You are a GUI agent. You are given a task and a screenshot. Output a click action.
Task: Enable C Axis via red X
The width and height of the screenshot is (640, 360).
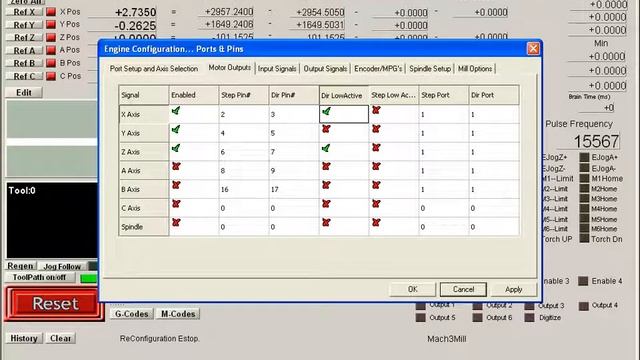click(x=176, y=204)
